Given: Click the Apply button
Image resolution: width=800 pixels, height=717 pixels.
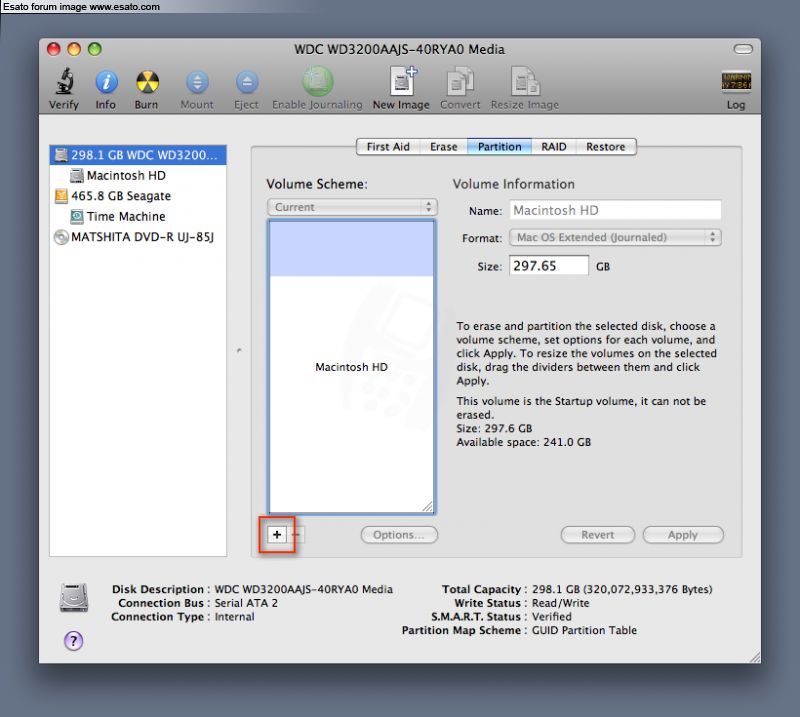Looking at the screenshot, I should [x=683, y=535].
